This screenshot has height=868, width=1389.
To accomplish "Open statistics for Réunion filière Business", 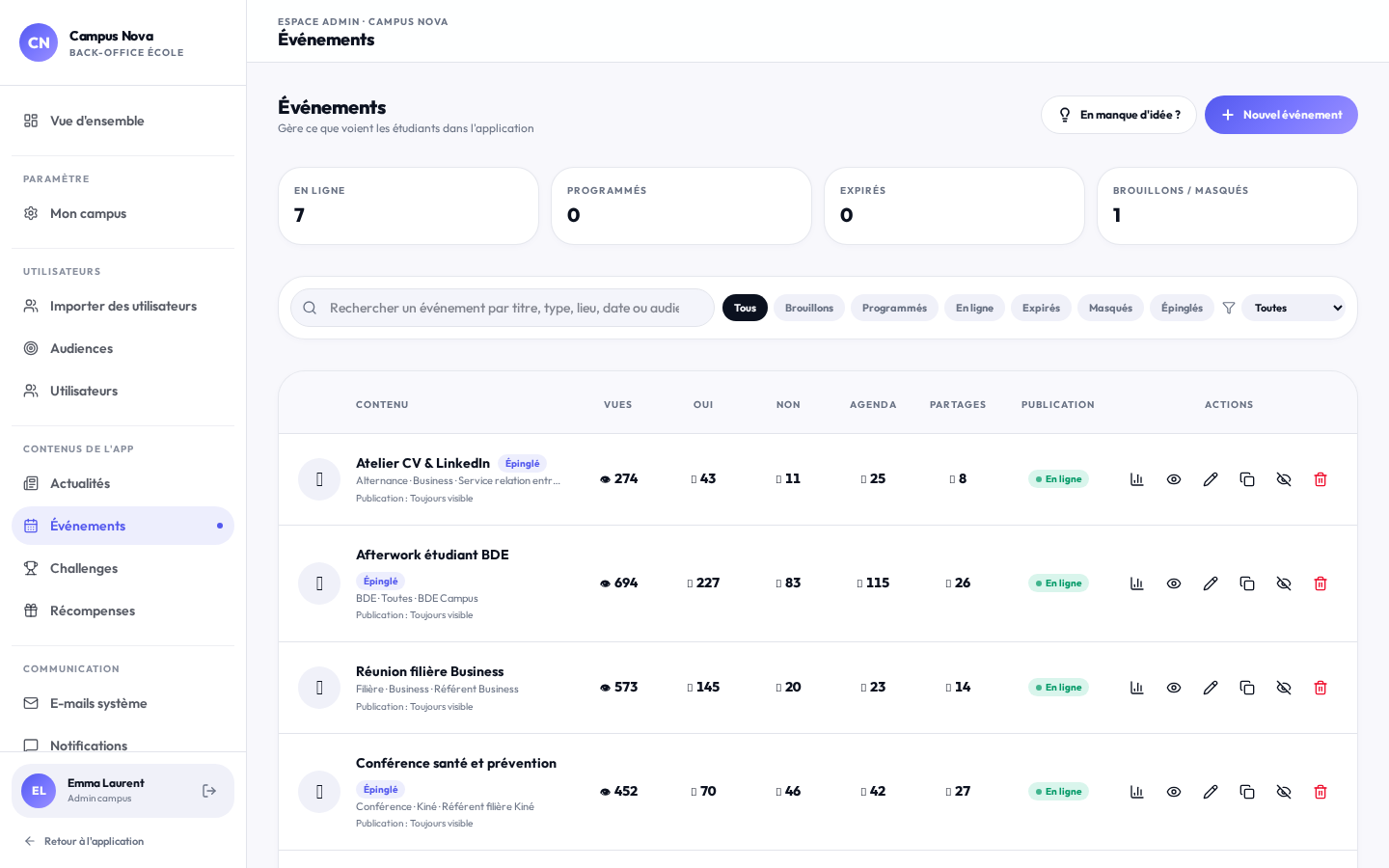I will pos(1137,688).
